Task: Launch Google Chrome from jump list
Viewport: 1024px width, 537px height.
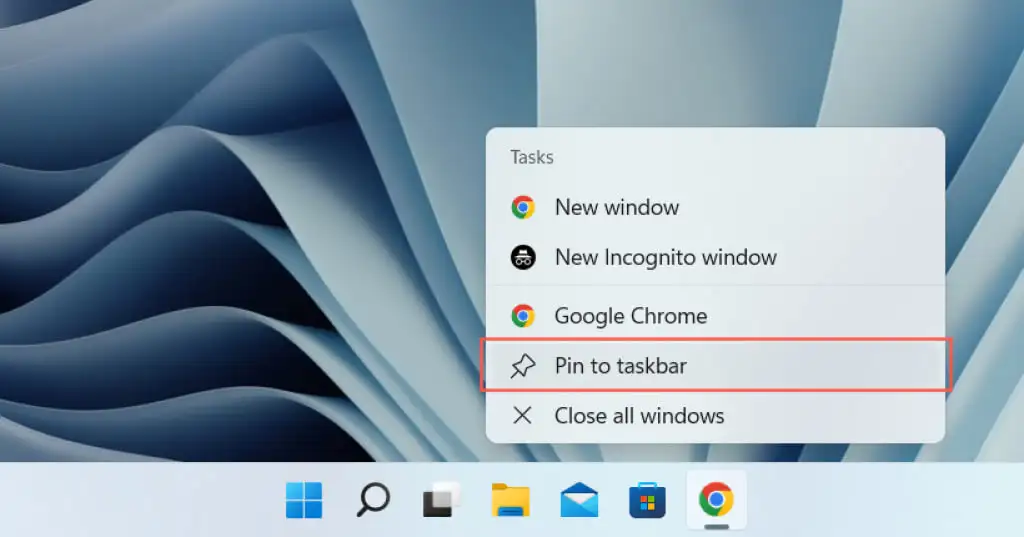Action: [x=716, y=316]
